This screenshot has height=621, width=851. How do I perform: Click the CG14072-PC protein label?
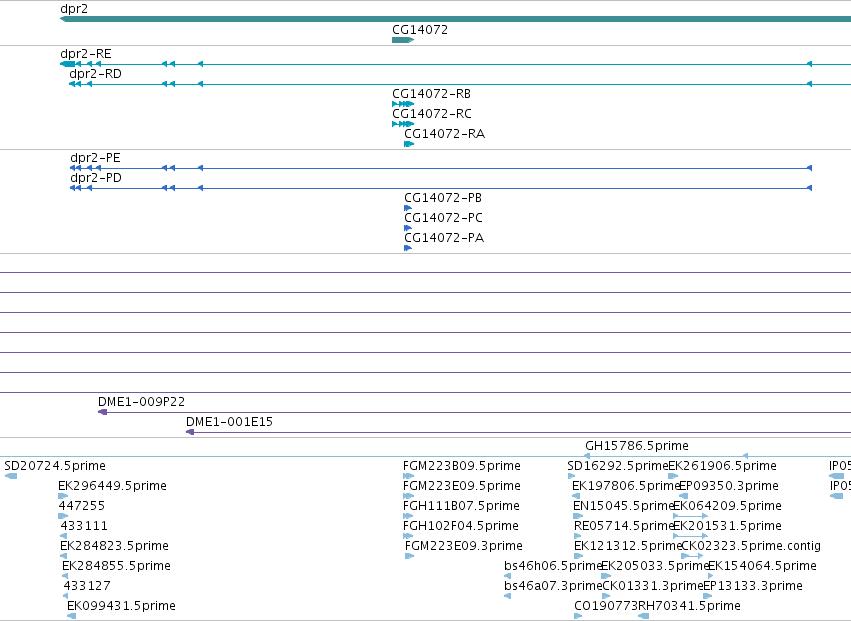point(443,218)
